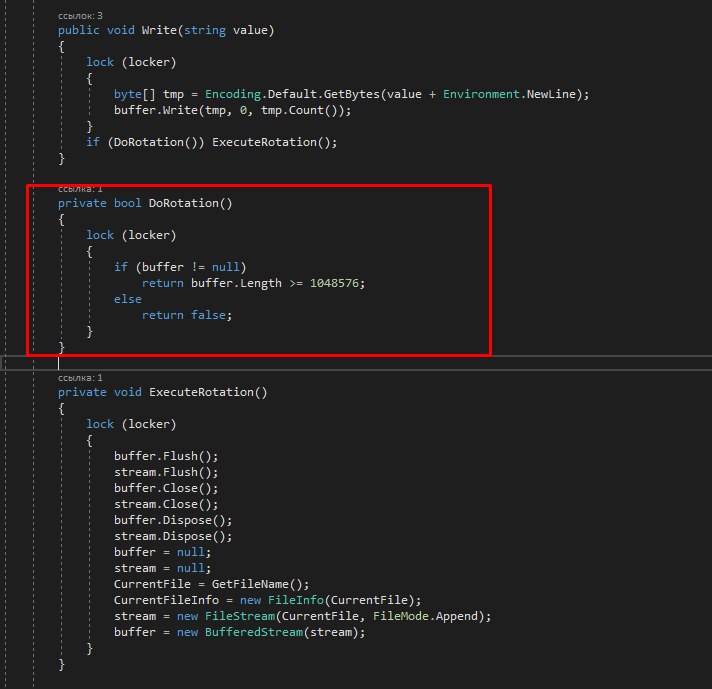712x689 pixels.
Task: Click FileMode.Append argument
Action: click(x=425, y=616)
